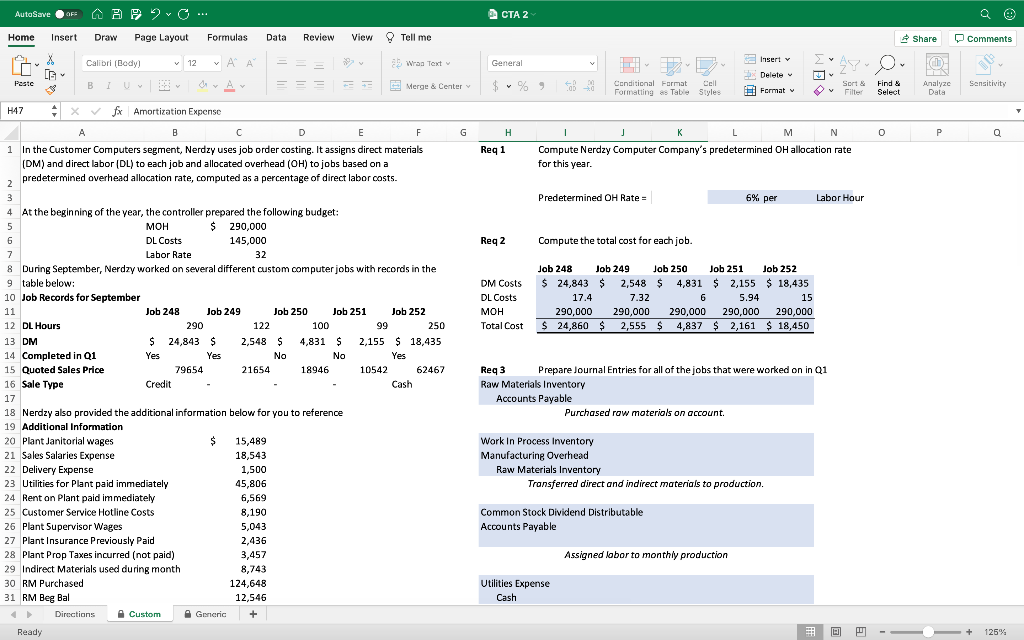Open the Calibri (Body) font dropdown
Image resolution: width=1024 pixels, height=640 pixels.
pos(131,63)
